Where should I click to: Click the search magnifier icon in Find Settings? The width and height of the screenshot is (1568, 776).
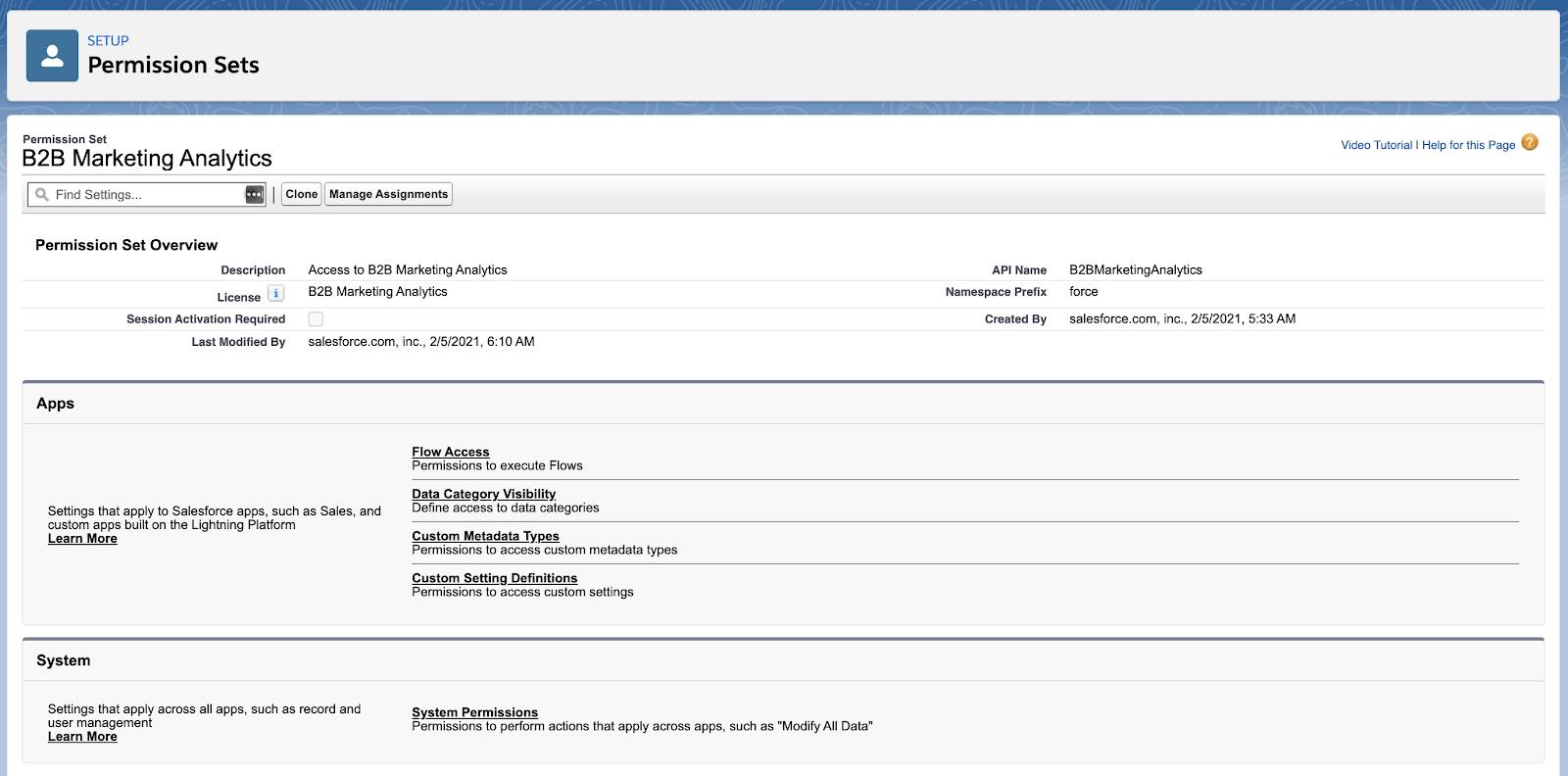[x=42, y=195]
